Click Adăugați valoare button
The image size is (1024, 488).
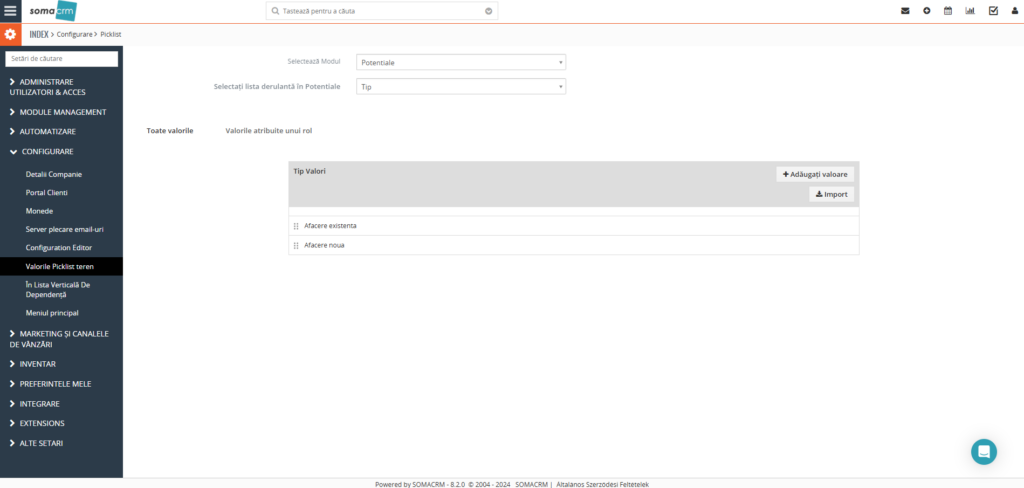point(815,174)
